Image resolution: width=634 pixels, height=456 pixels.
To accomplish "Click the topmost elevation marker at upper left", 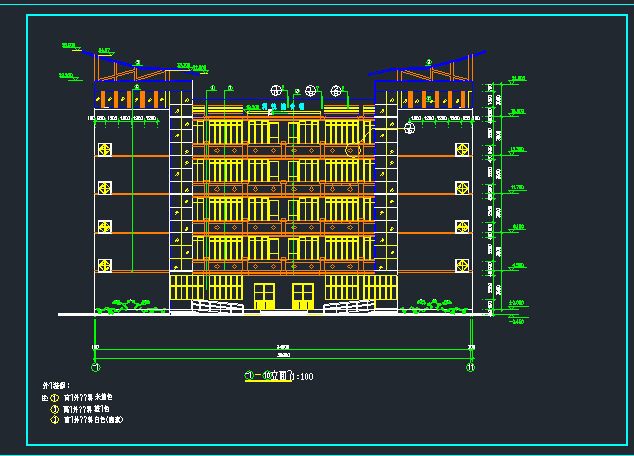I will 68,45.
